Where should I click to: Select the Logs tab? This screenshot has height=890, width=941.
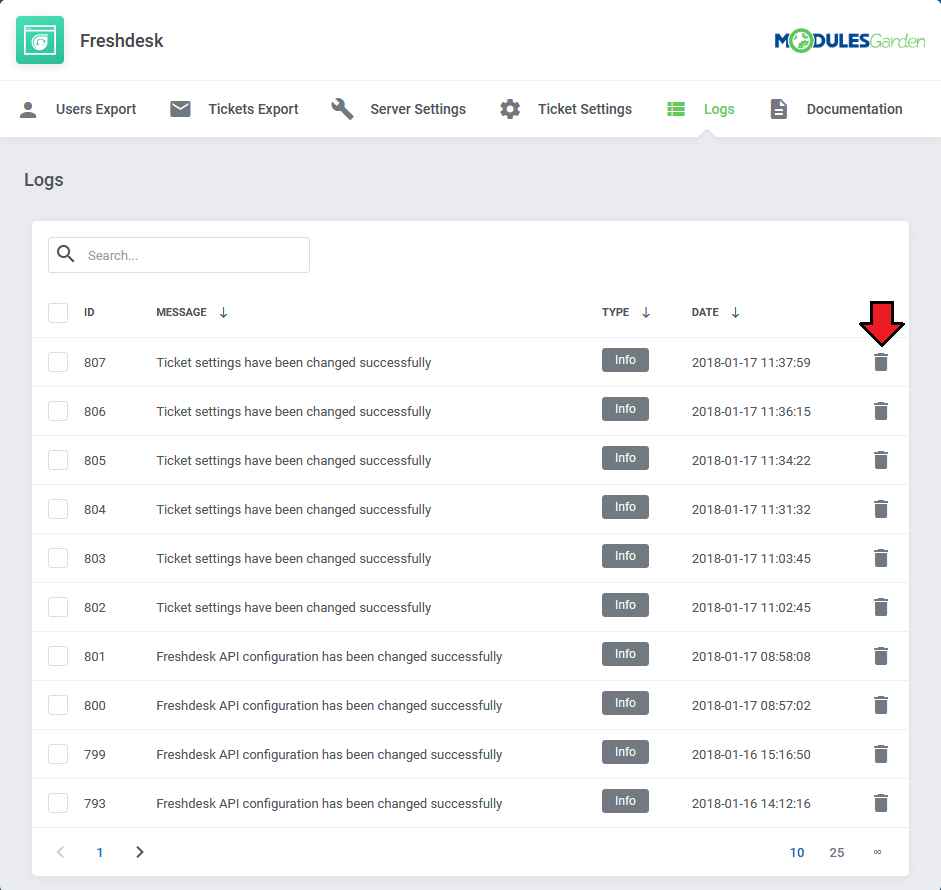701,109
